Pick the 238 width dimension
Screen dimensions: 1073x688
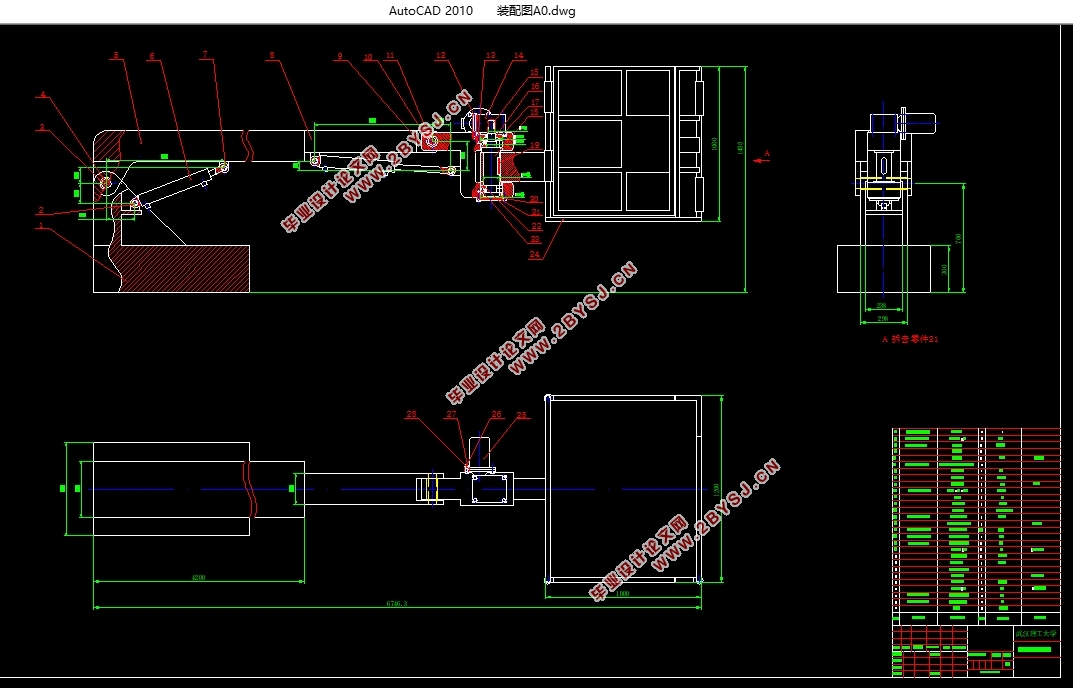881,306
